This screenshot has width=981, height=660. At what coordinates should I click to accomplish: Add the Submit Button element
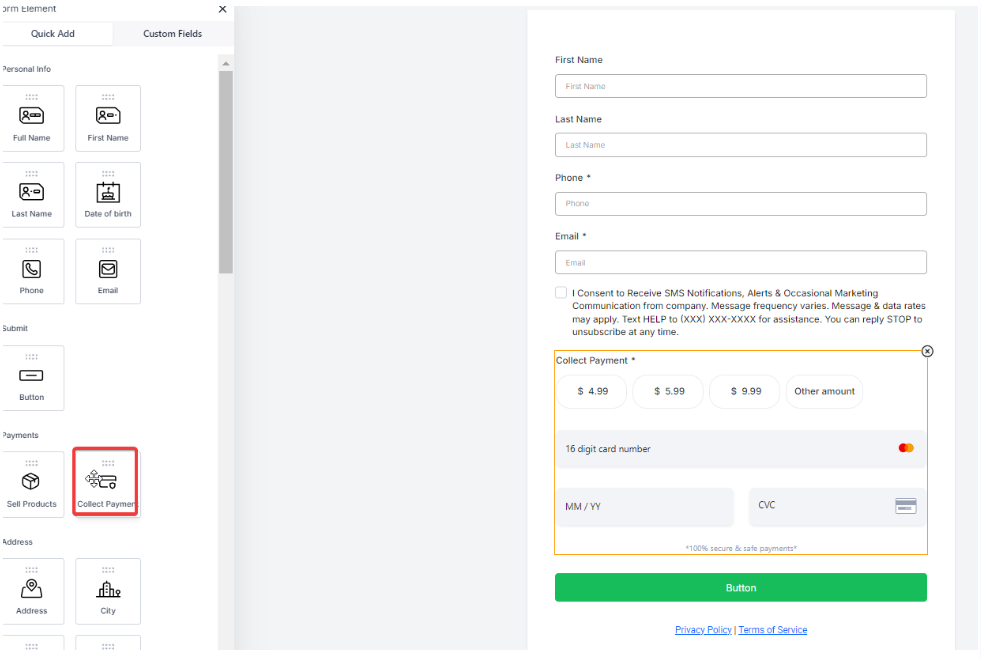[x=32, y=378]
